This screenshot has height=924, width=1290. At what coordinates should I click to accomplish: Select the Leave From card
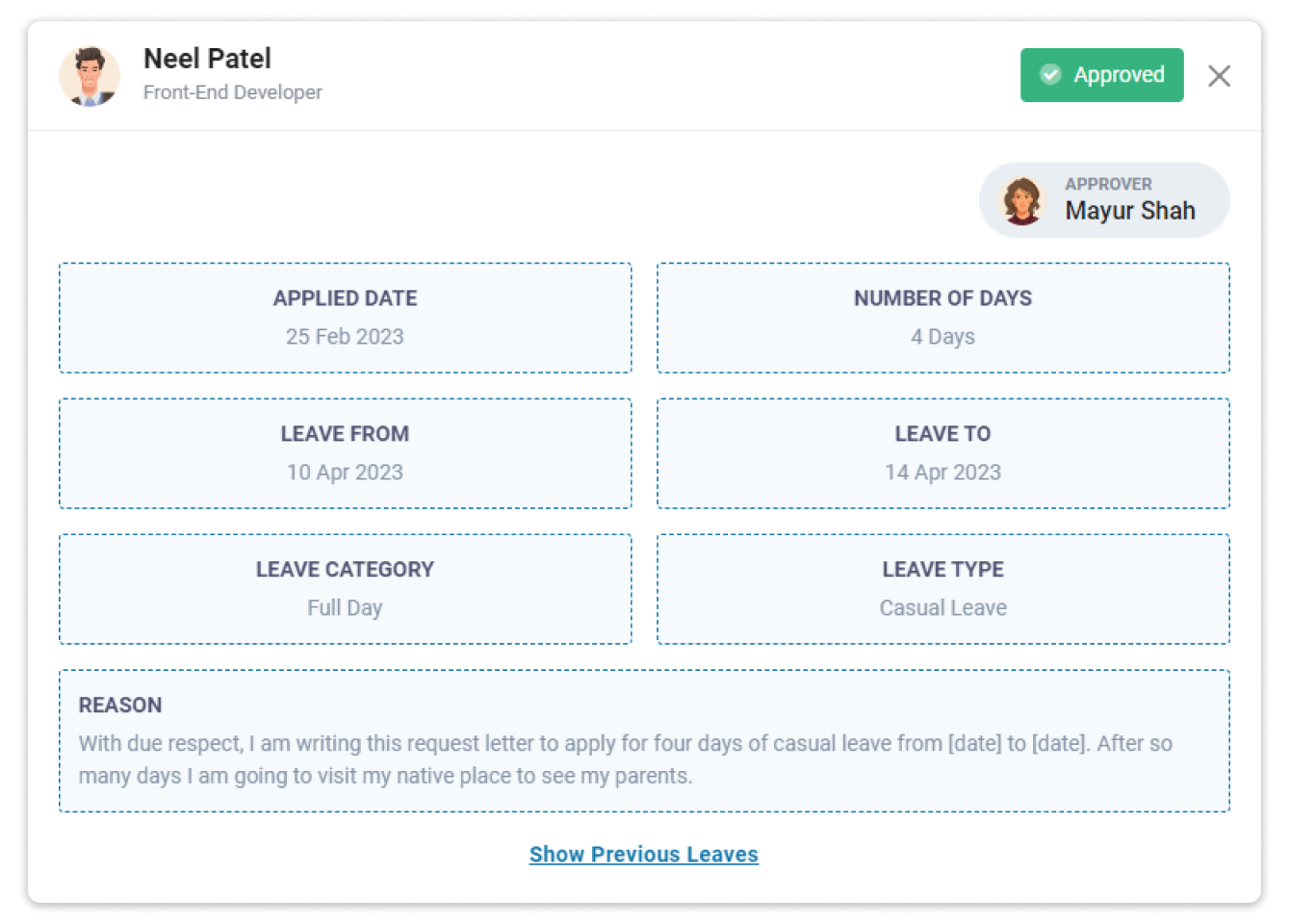[x=346, y=453]
